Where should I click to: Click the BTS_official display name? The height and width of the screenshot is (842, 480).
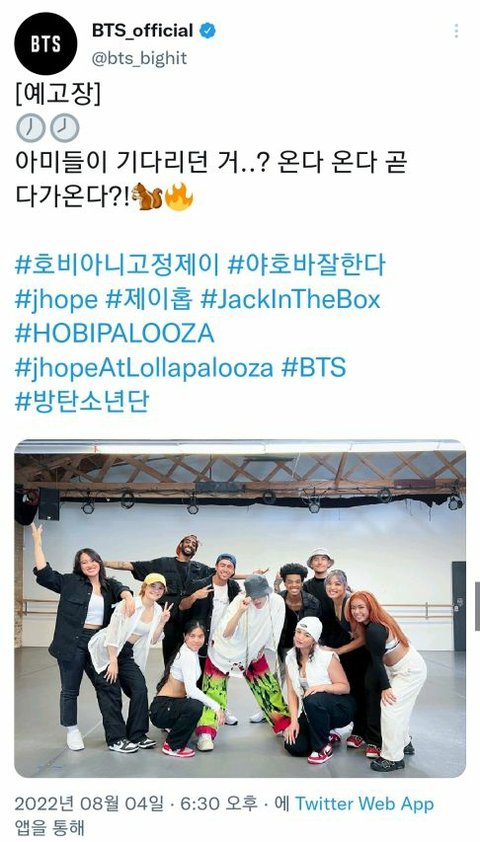[x=142, y=31]
